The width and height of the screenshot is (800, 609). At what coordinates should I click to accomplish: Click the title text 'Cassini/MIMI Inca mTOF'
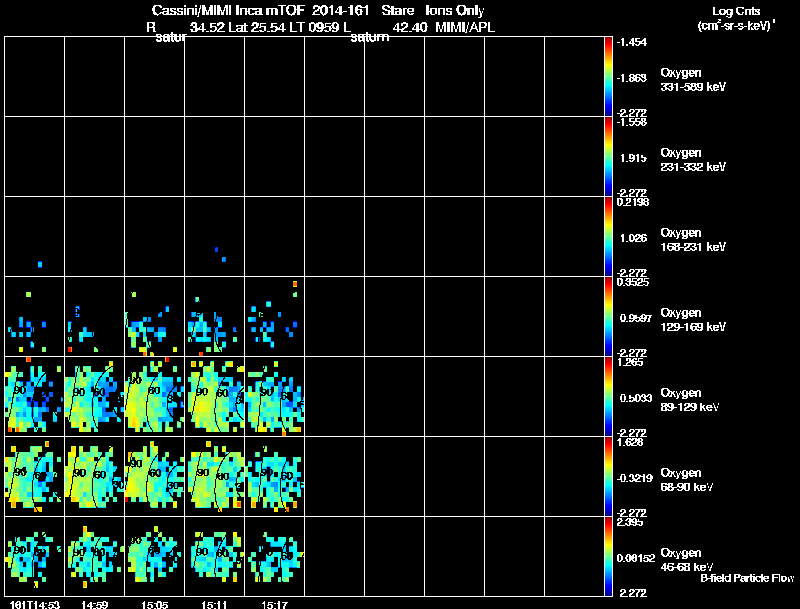pos(228,10)
